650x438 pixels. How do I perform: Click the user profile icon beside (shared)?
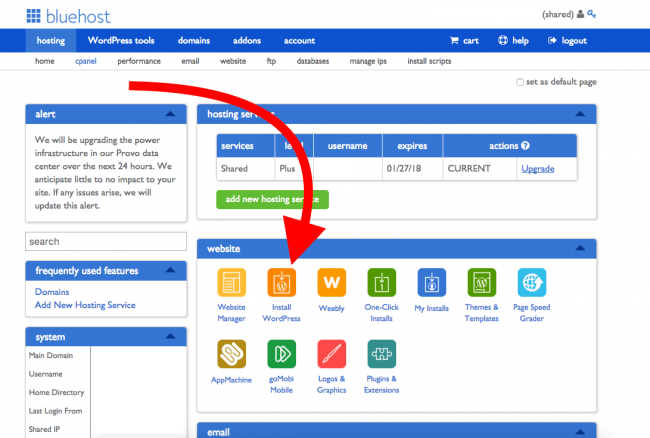580,14
